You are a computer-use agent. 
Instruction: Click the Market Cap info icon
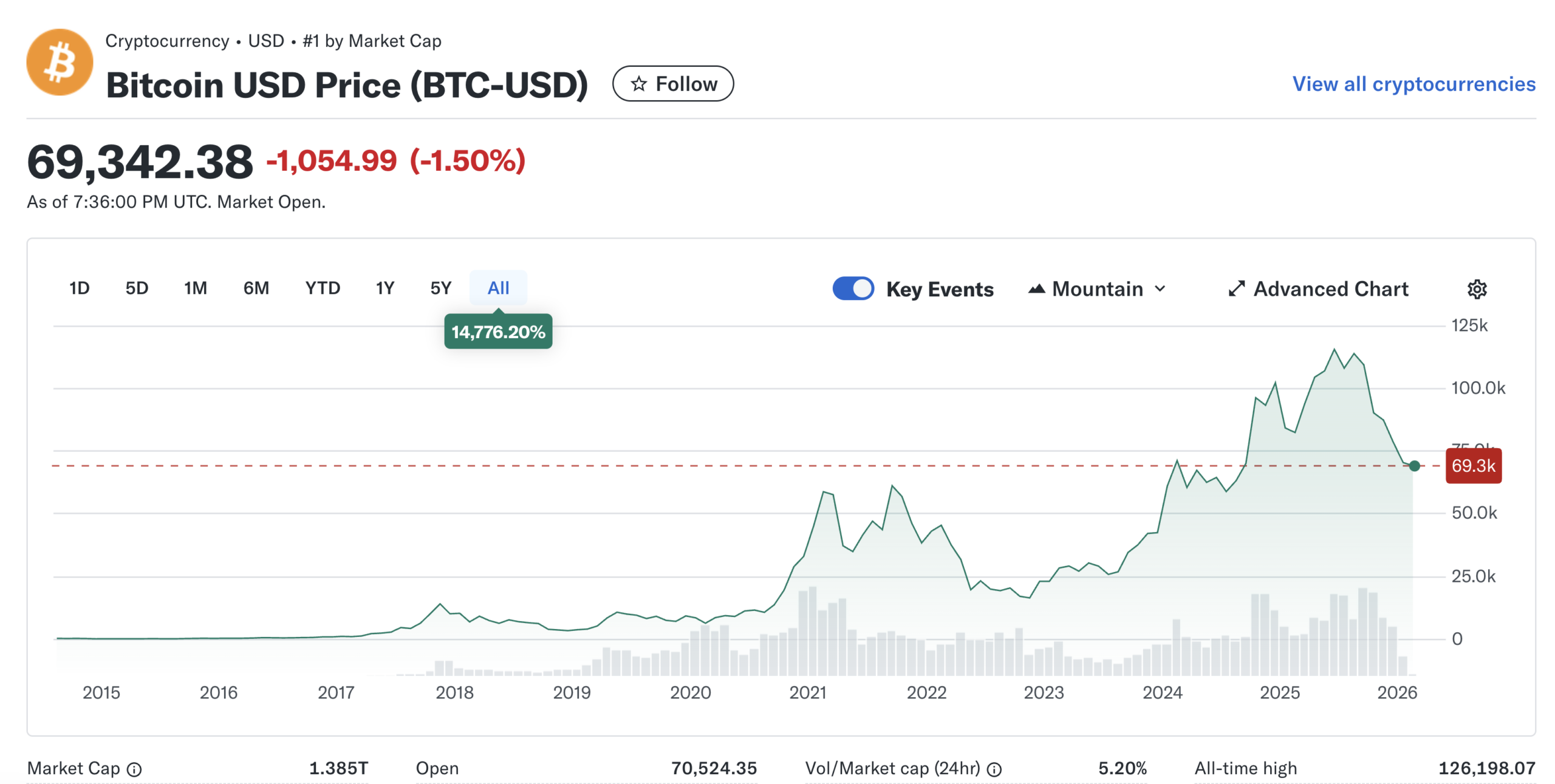click(134, 769)
